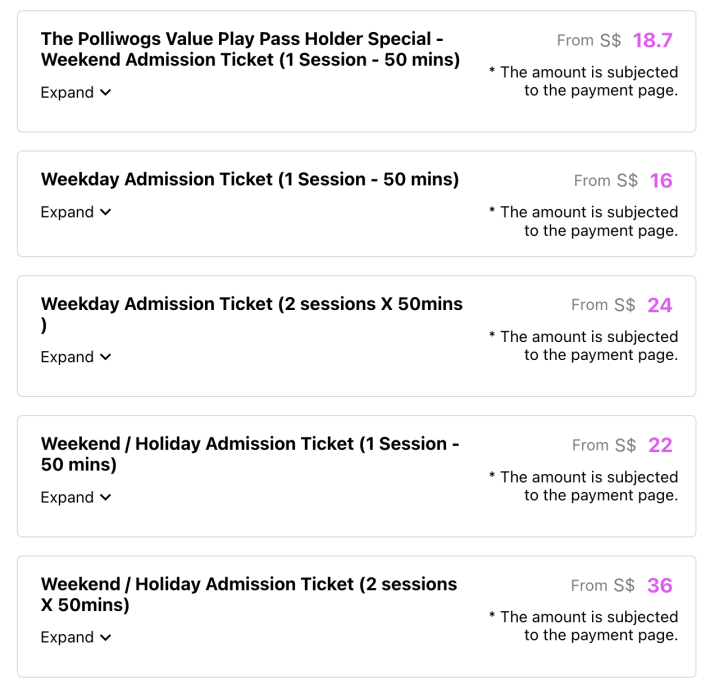Expand Weekday Admission Ticket 2 sessions details

click(x=67, y=358)
